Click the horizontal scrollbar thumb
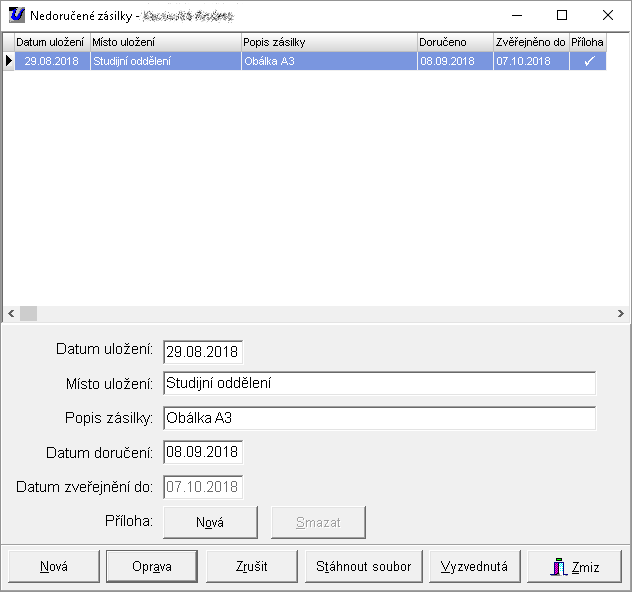This screenshot has width=632, height=592. point(28,313)
